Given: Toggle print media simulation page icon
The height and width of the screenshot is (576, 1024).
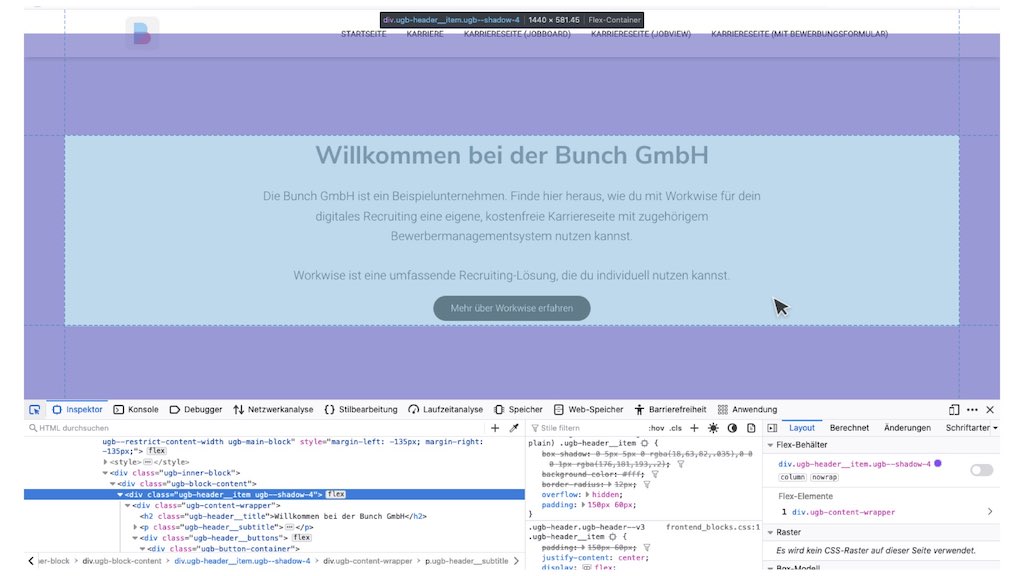Looking at the screenshot, I should pyautogui.click(x=751, y=428).
